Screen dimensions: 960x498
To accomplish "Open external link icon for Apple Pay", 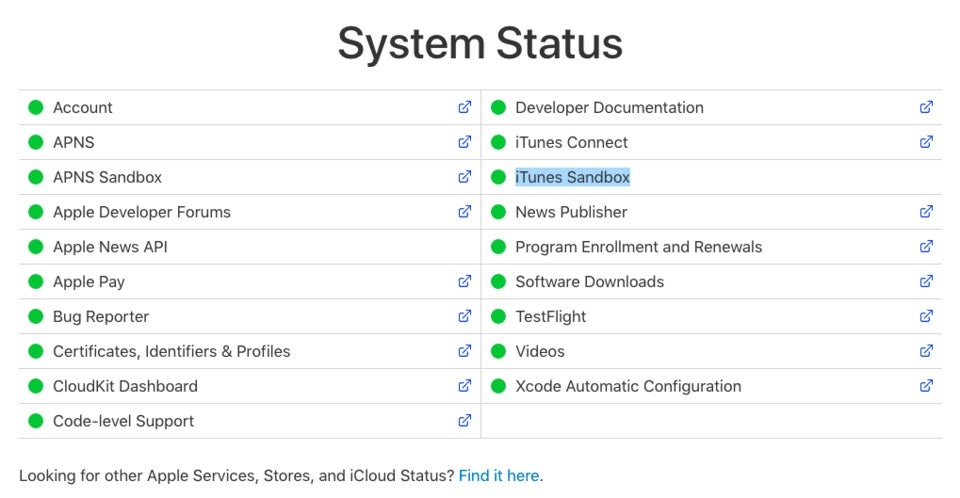I will coord(465,281).
